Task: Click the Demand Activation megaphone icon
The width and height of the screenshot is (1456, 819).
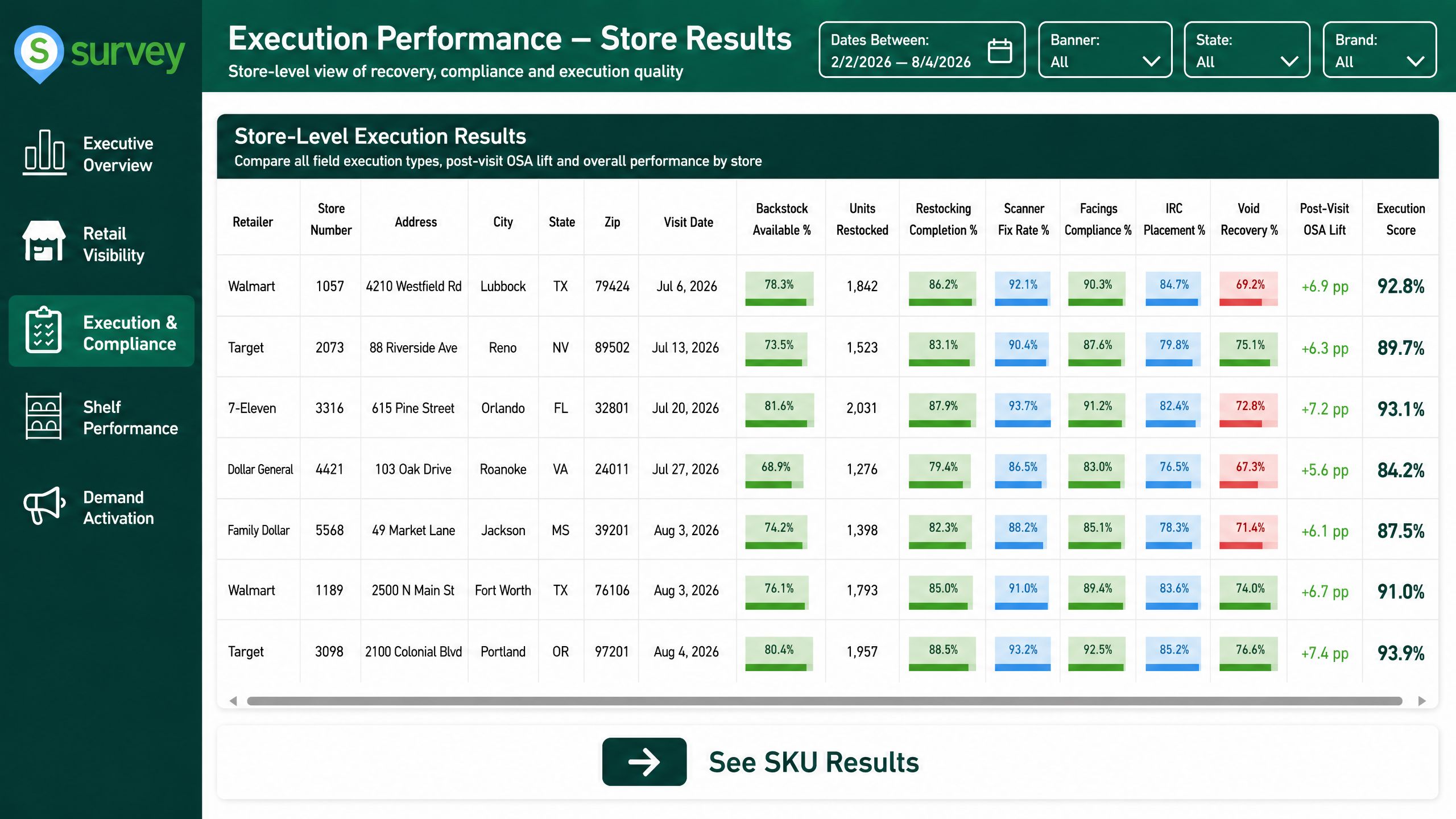Action: coord(44,505)
